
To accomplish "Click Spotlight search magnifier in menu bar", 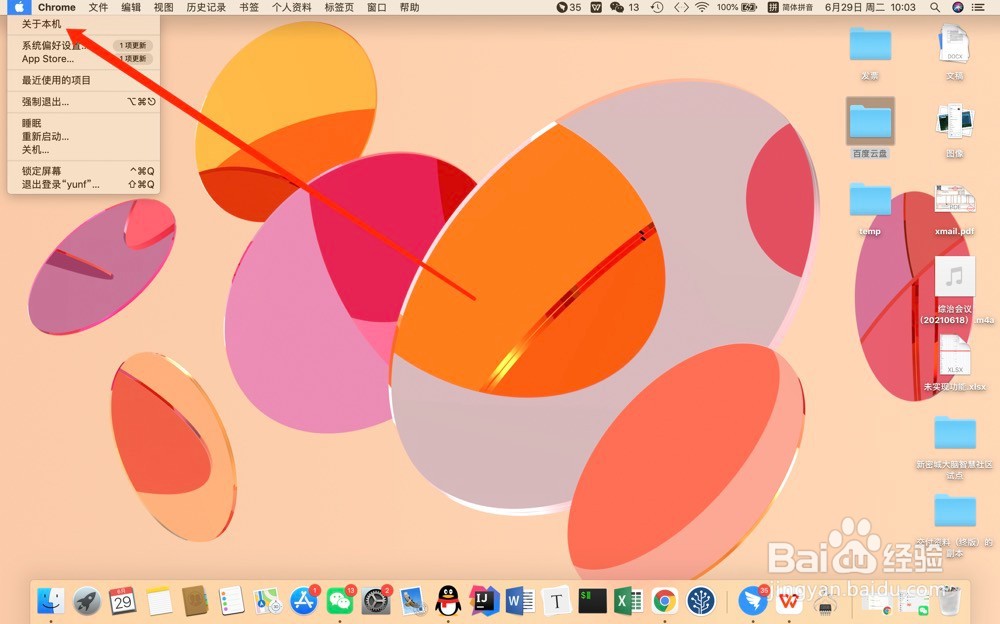I will click(x=934, y=7).
